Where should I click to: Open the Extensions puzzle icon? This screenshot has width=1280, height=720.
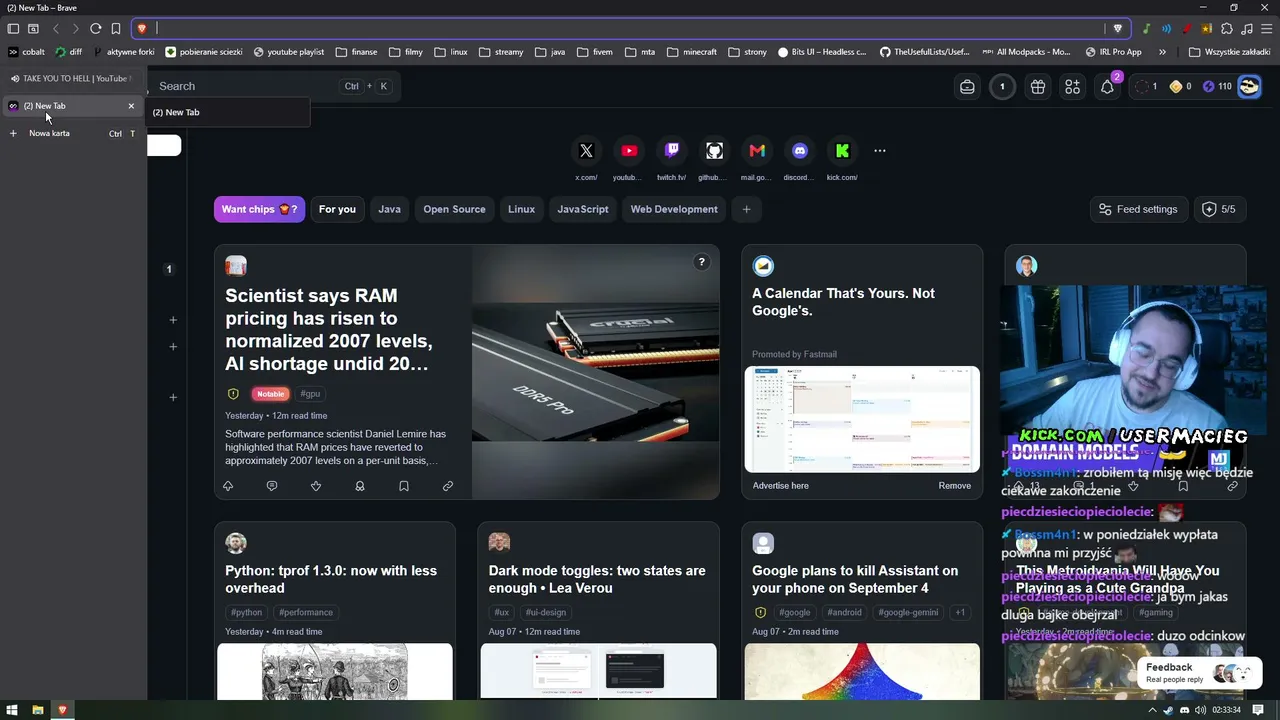click(x=1227, y=29)
